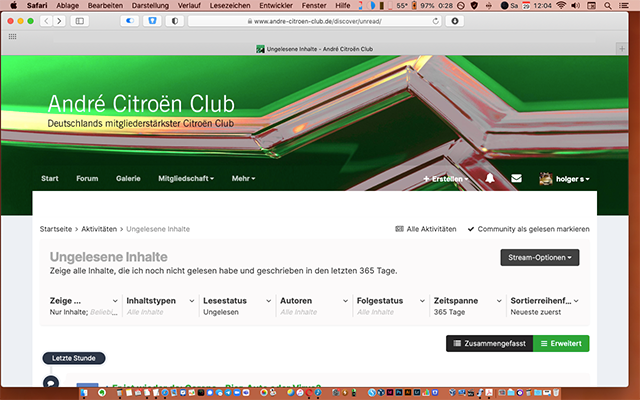Open the Fenster menu
The height and width of the screenshot is (400, 640).
314,5
